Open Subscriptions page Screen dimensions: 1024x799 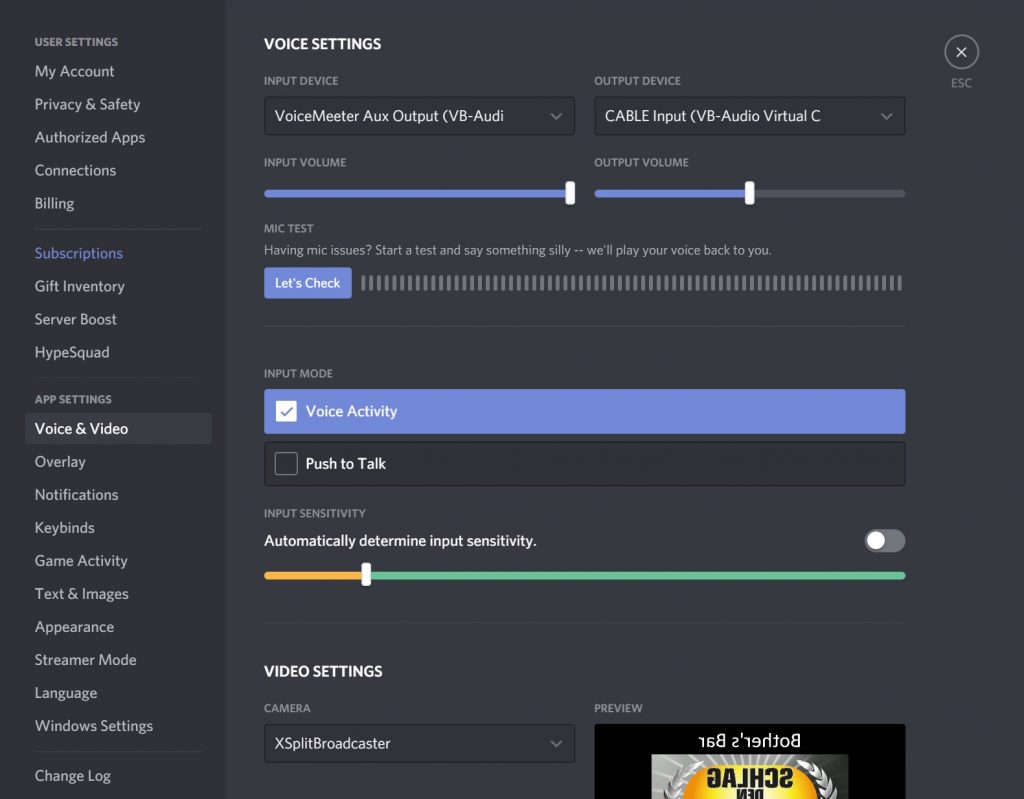click(x=79, y=253)
